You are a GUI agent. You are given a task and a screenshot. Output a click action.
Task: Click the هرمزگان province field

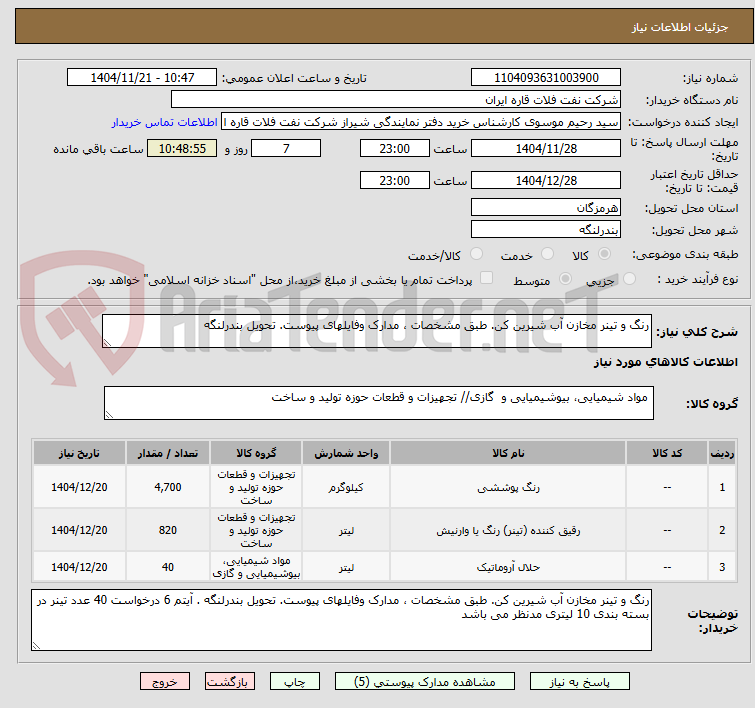[546, 208]
